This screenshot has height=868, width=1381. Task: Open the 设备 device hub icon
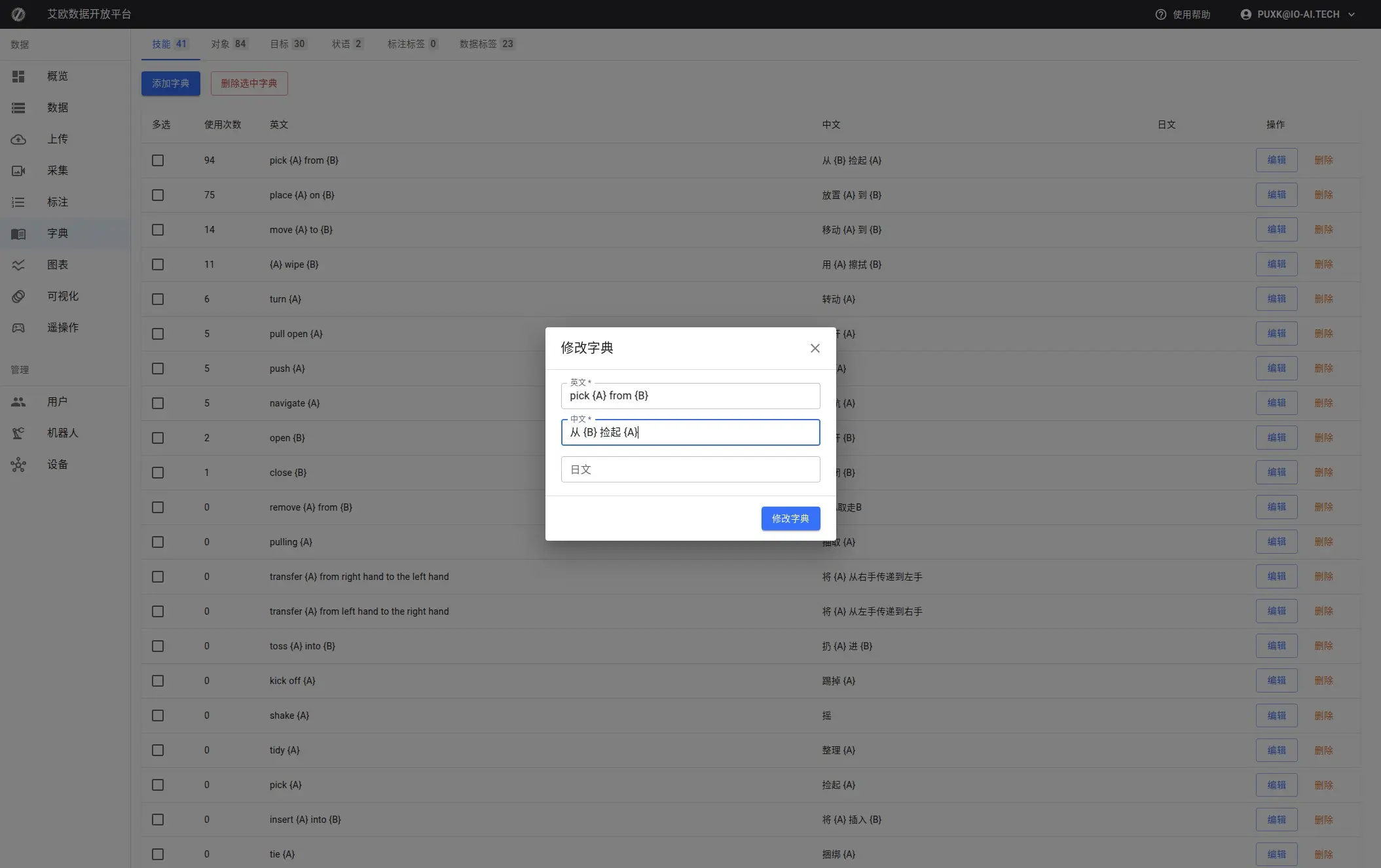pyautogui.click(x=18, y=465)
